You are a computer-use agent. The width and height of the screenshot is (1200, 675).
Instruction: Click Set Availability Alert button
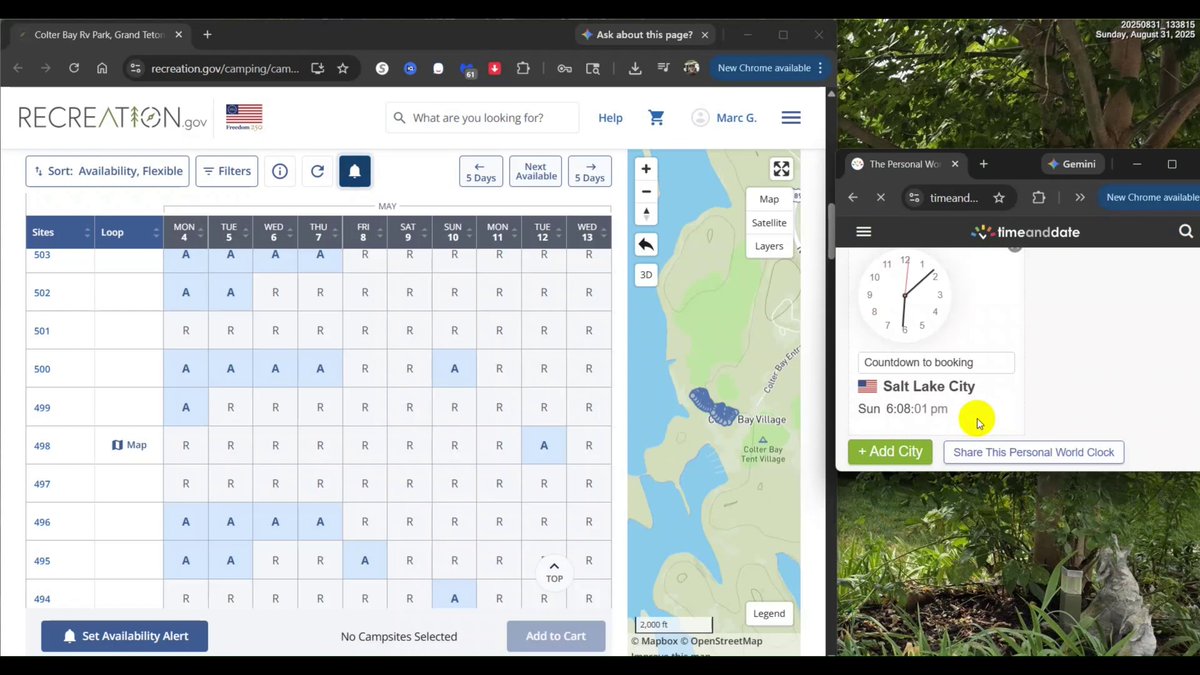125,636
